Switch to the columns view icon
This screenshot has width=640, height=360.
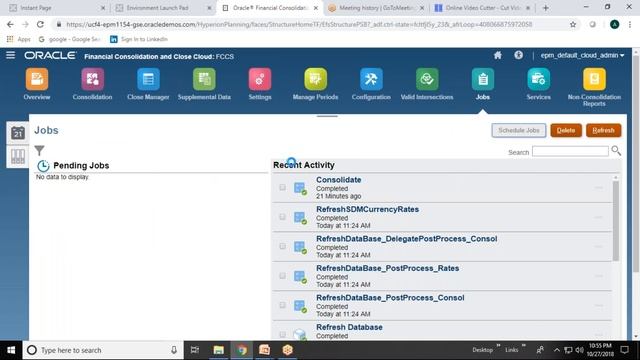pyautogui.click(x=18, y=156)
